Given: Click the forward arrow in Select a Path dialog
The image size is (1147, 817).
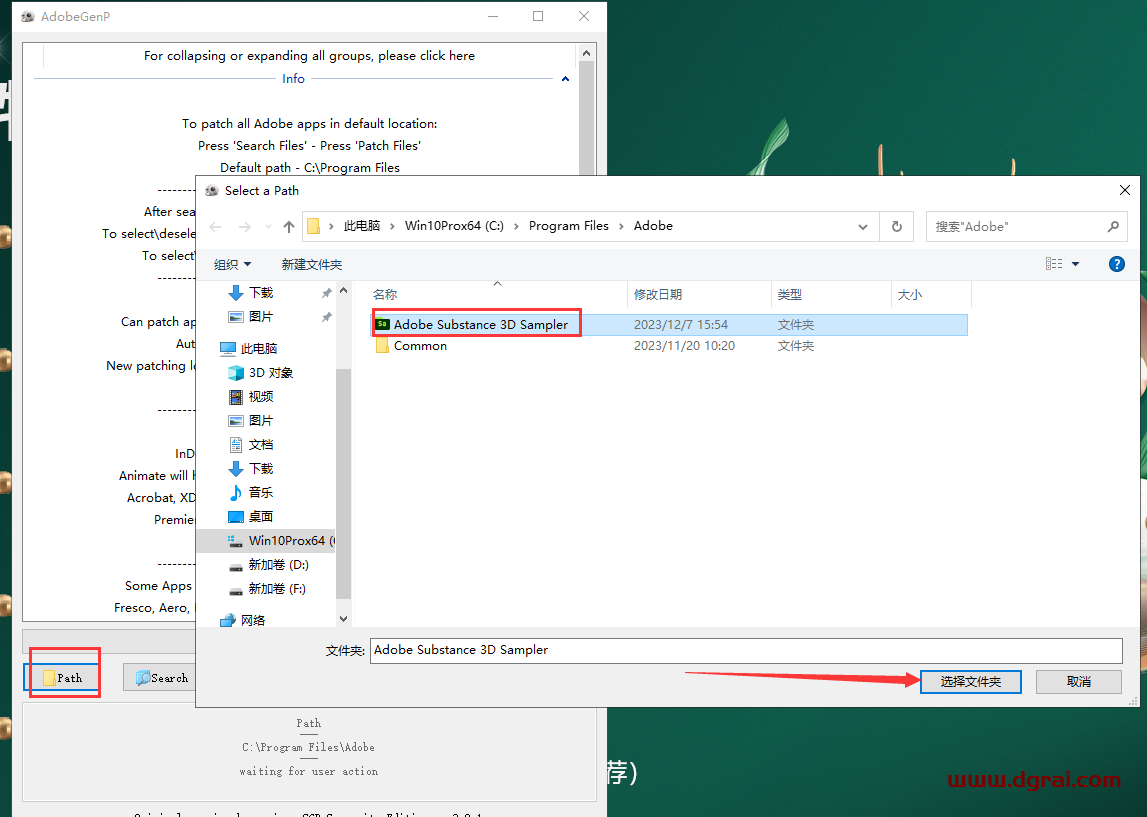Looking at the screenshot, I should [x=244, y=227].
